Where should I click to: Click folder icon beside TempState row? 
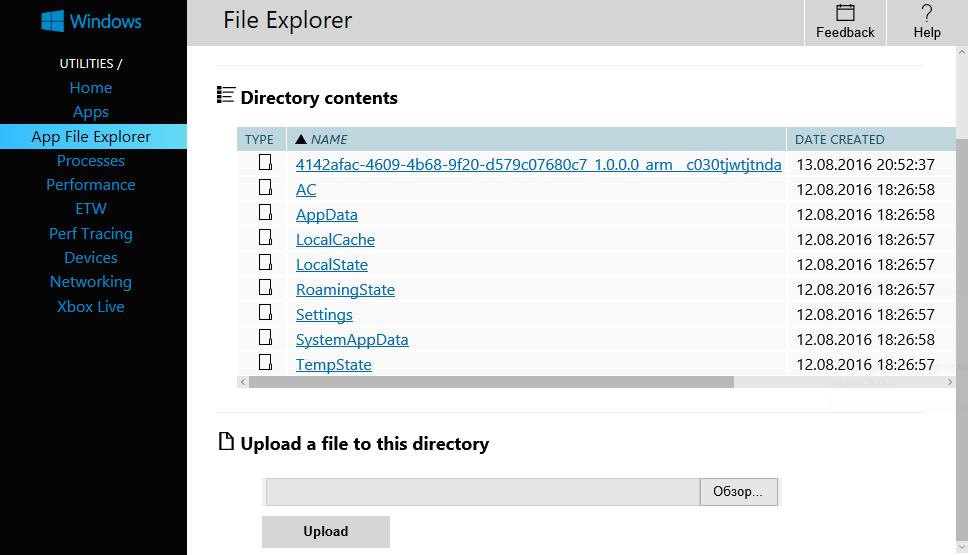pos(265,363)
